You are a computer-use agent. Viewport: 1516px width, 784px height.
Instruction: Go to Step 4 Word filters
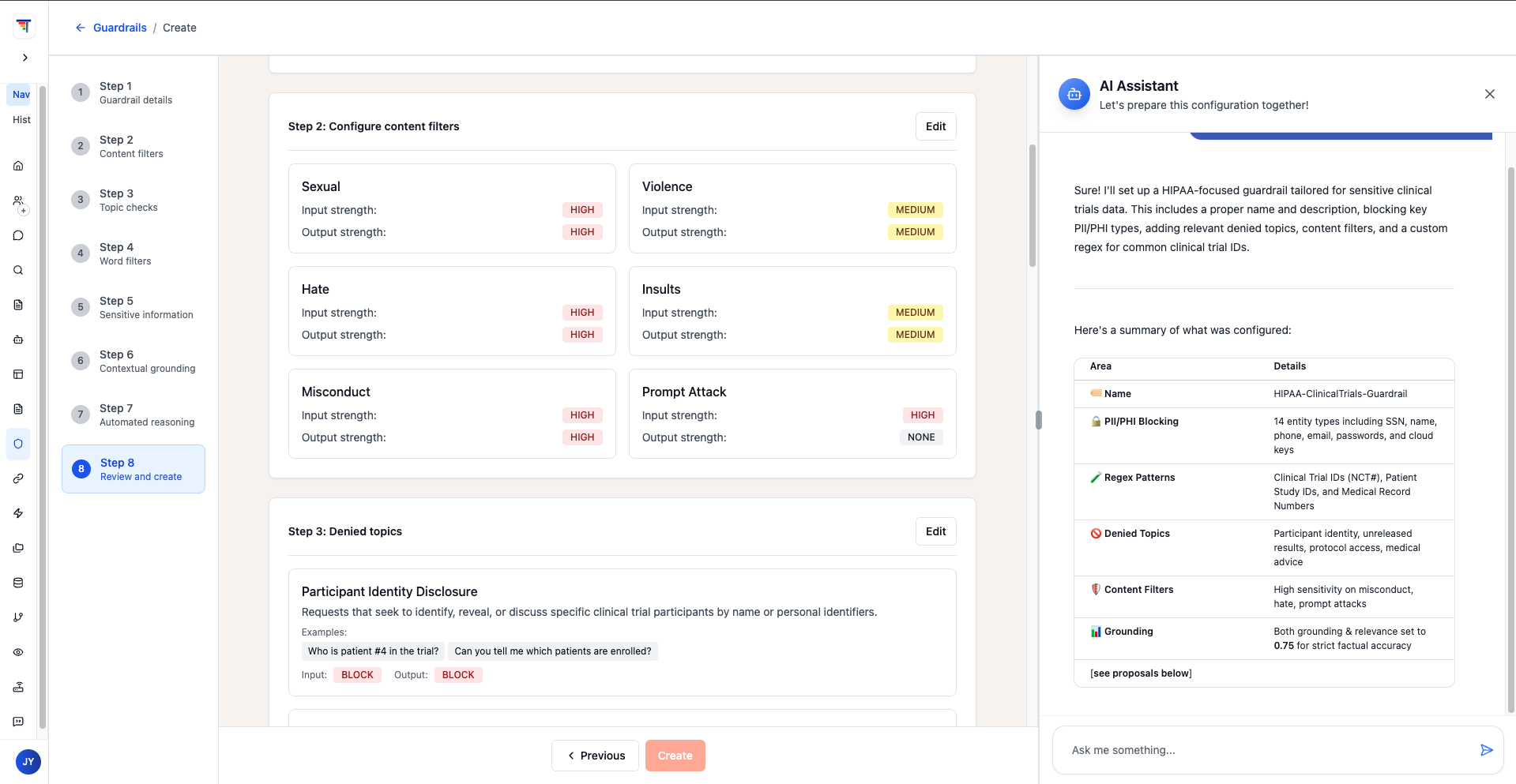tap(134, 253)
